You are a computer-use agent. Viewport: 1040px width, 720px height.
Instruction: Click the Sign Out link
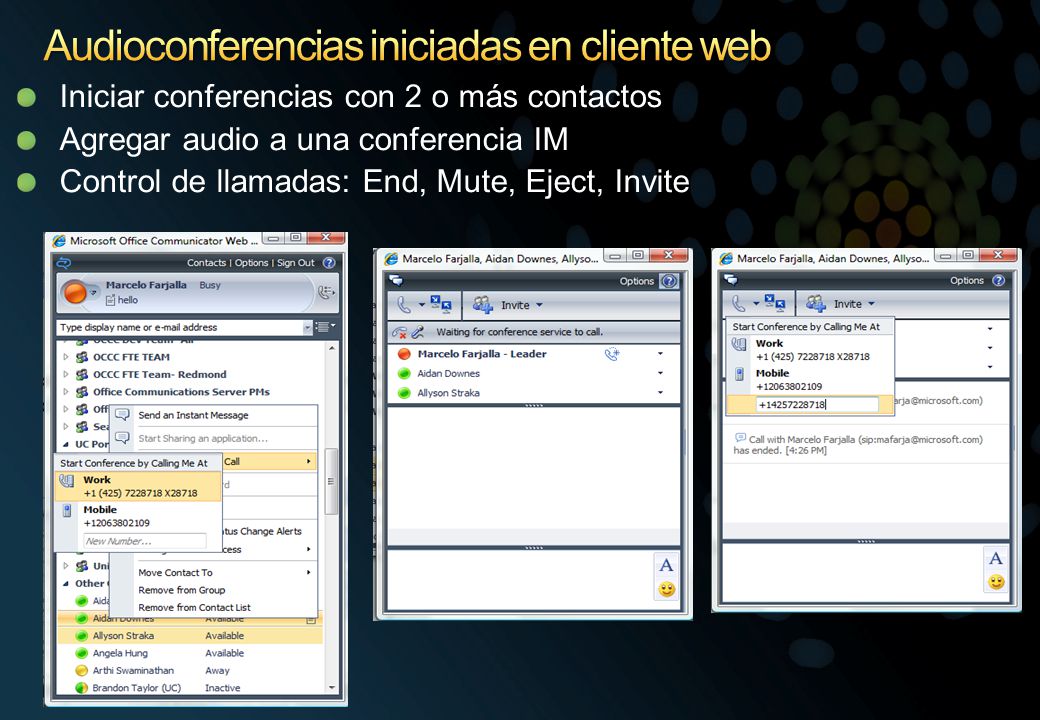(x=296, y=263)
